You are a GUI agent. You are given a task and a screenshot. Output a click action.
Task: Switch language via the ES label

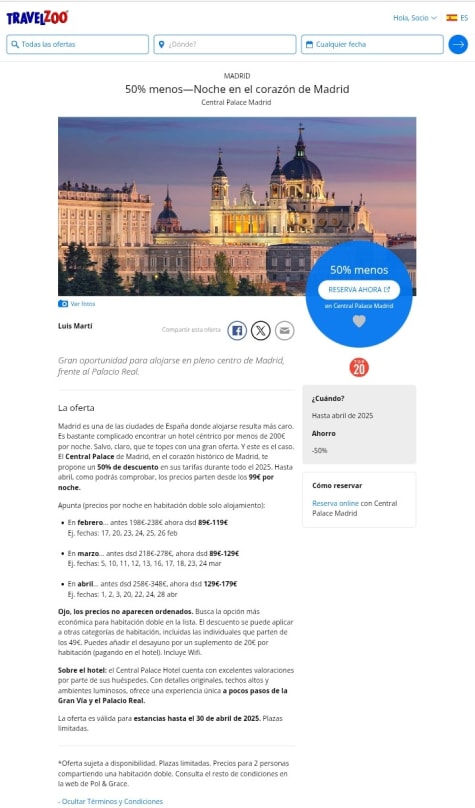[x=464, y=18]
